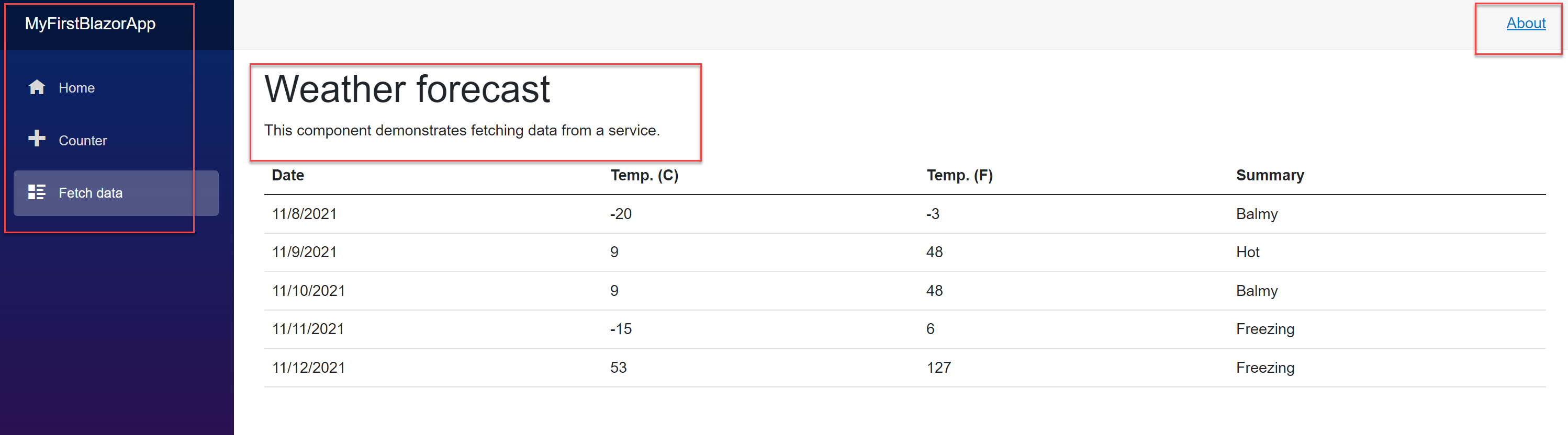Select the 11/8/2021 date cell
This screenshot has height=435, width=1568.
coord(305,214)
